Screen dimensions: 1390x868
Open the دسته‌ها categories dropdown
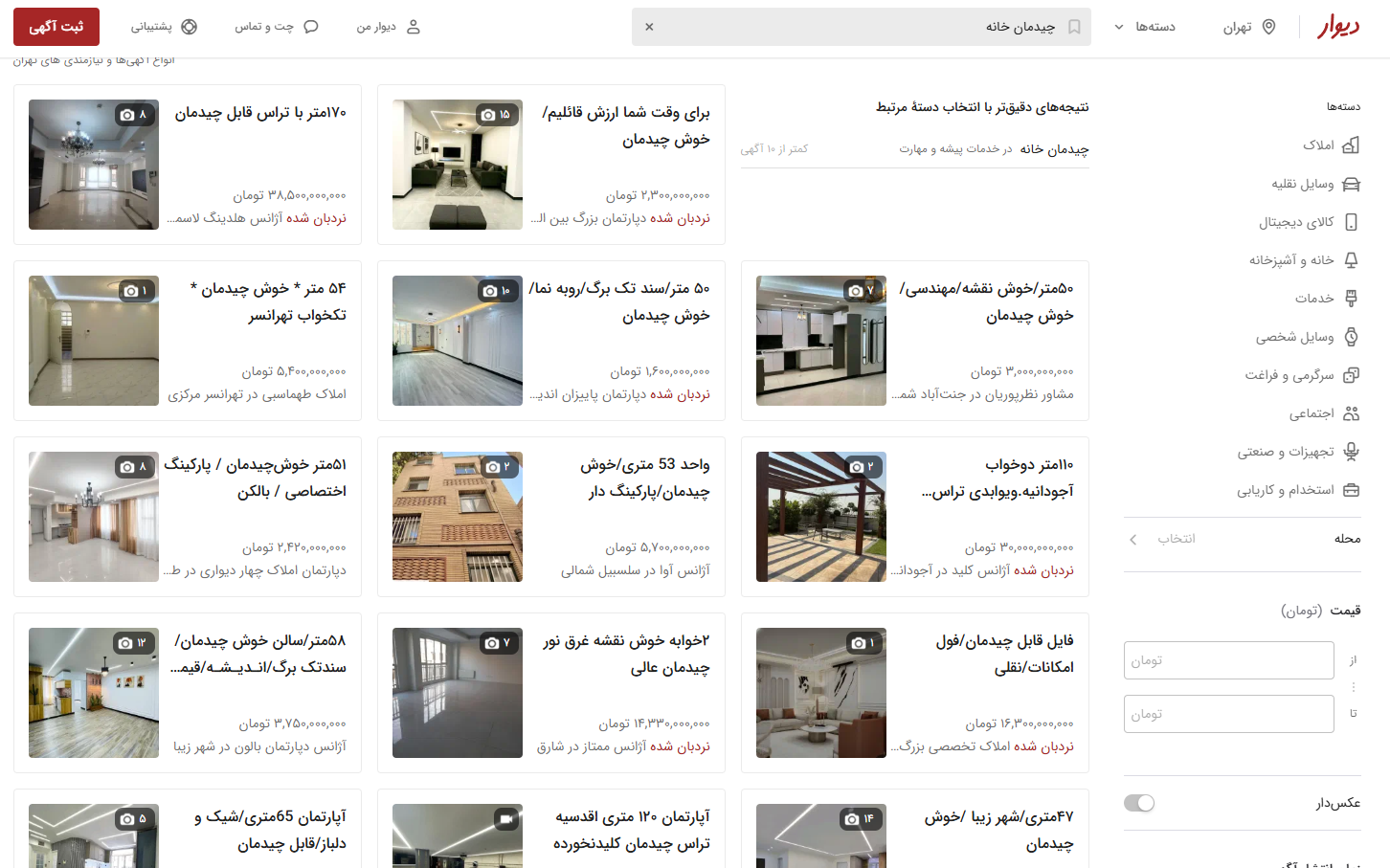(x=1145, y=27)
